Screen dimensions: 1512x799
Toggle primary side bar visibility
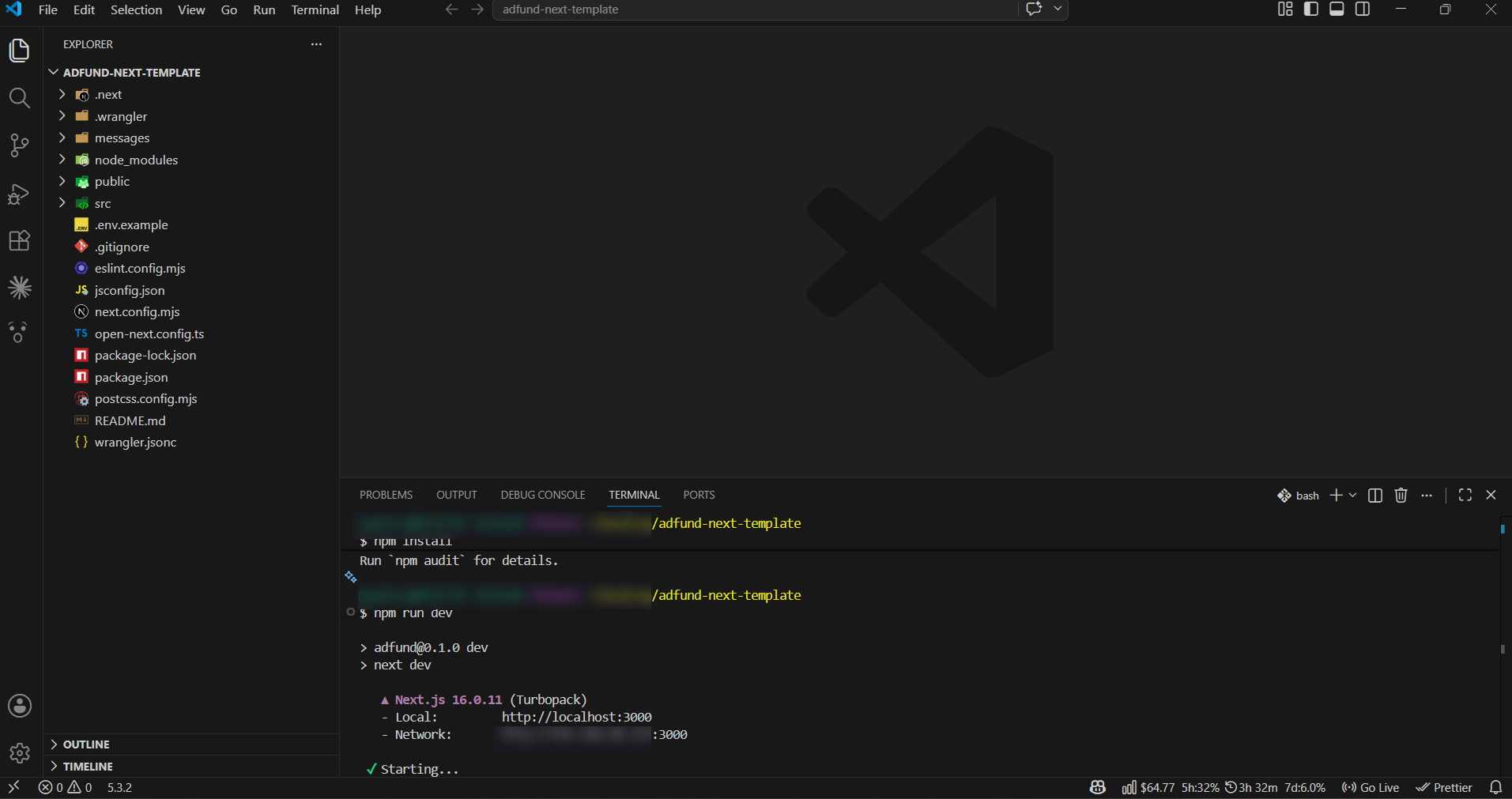click(1311, 9)
